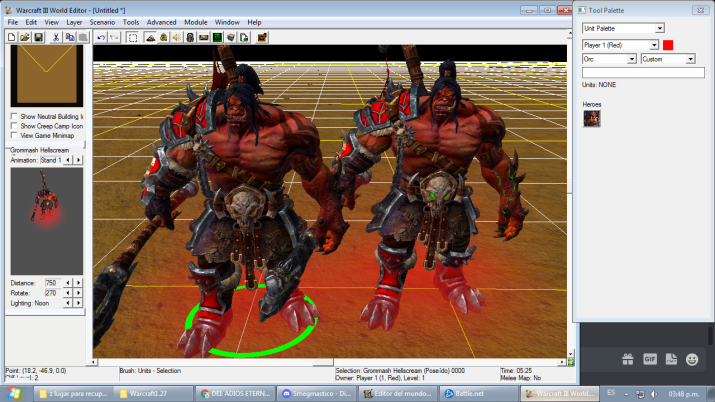
Task: Switch Lighting to previous with left arrow
Action: coord(68,303)
